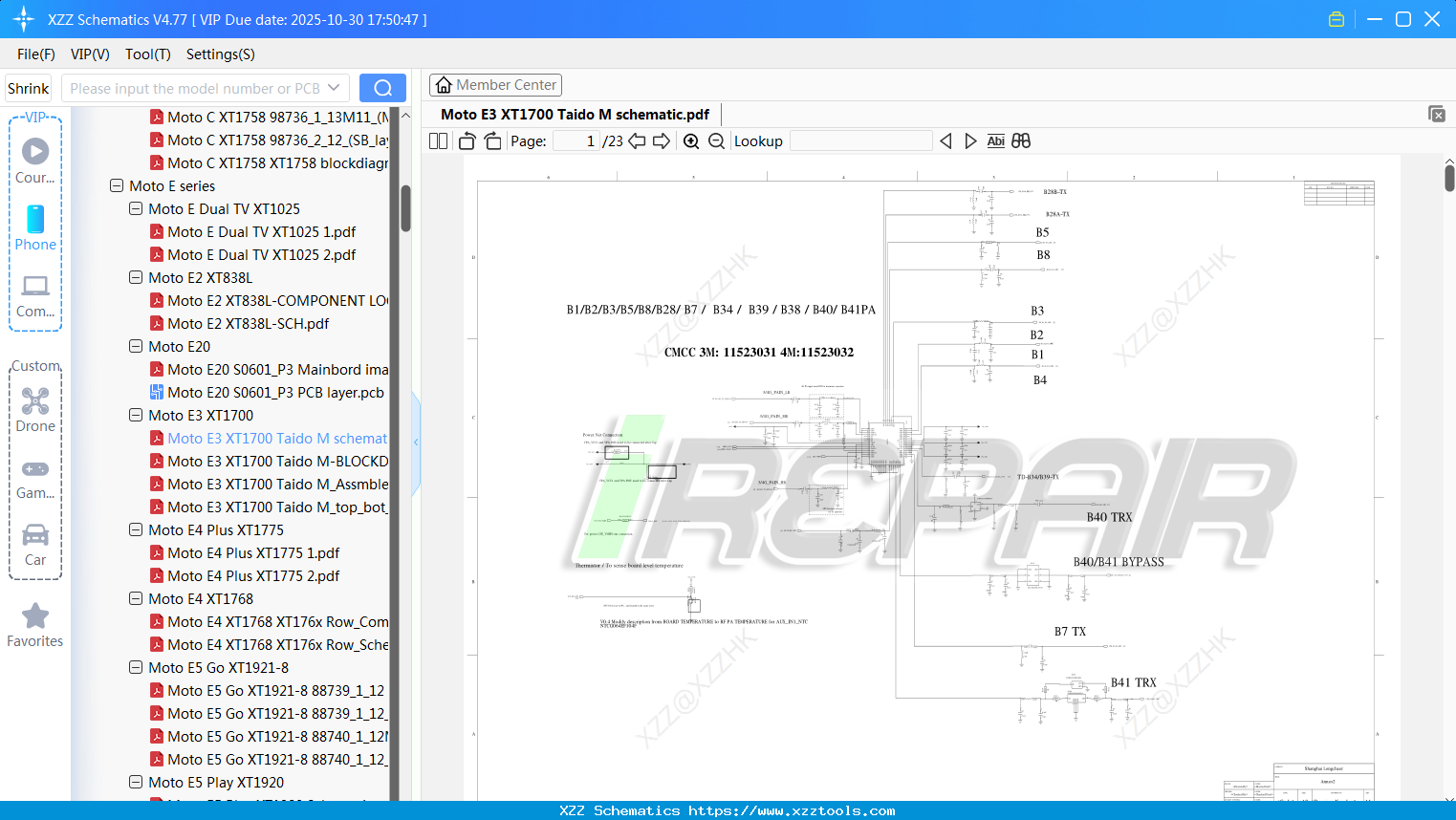1456x820 pixels.
Task: Open the Drone schematics category
Action: (x=34, y=411)
